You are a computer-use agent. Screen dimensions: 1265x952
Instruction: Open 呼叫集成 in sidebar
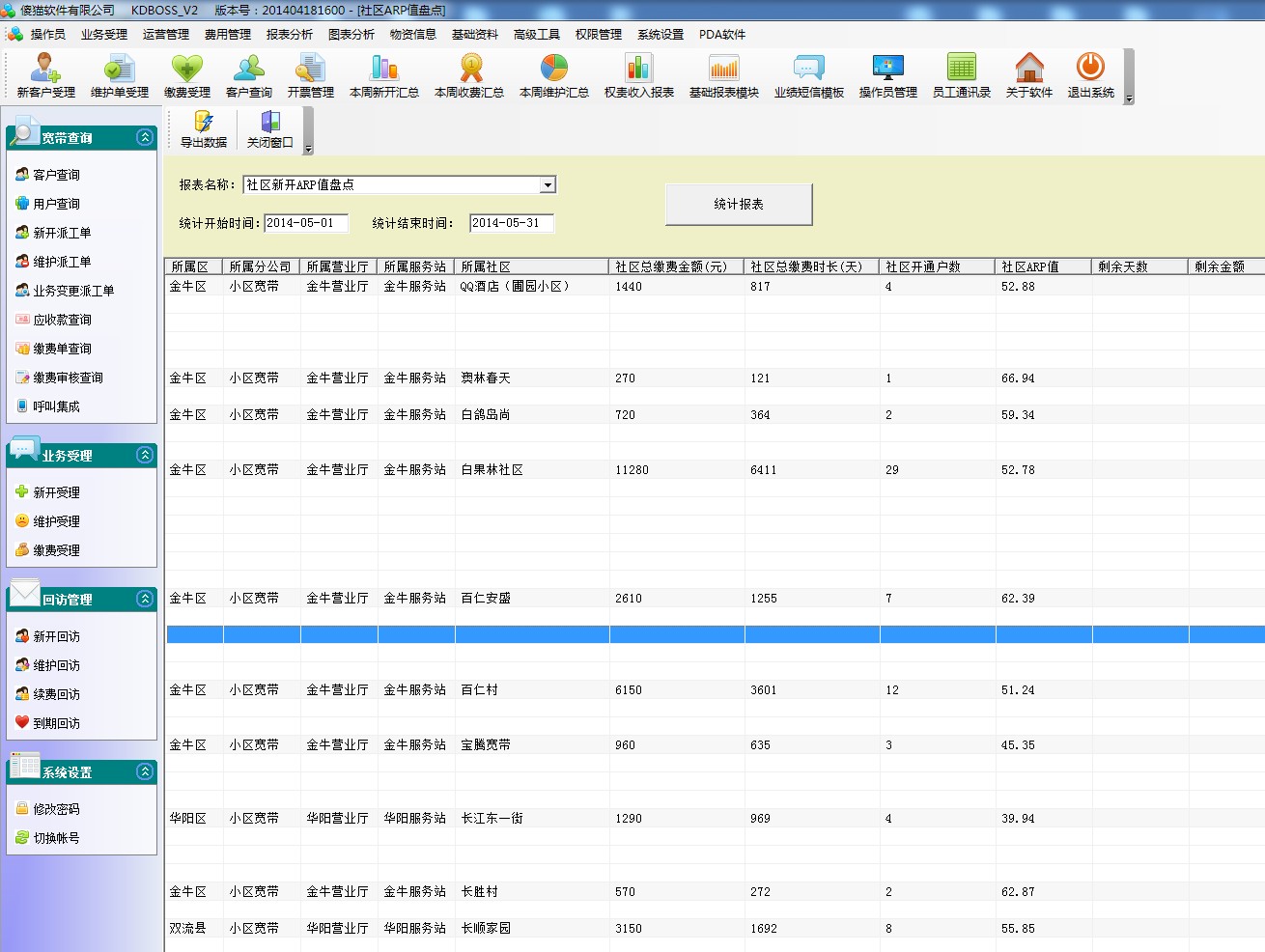coord(48,406)
